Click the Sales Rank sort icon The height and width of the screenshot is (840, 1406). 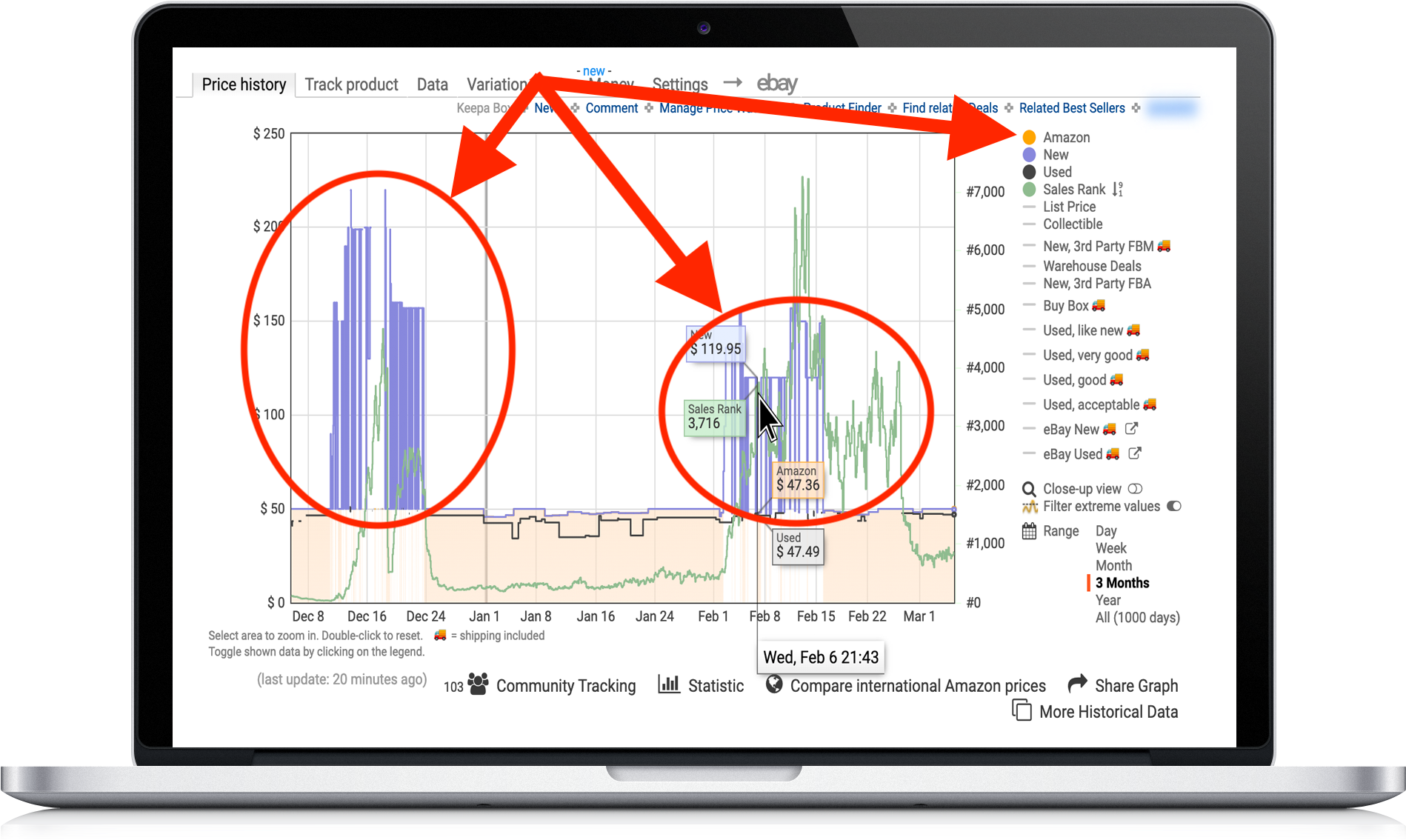coord(1117,190)
